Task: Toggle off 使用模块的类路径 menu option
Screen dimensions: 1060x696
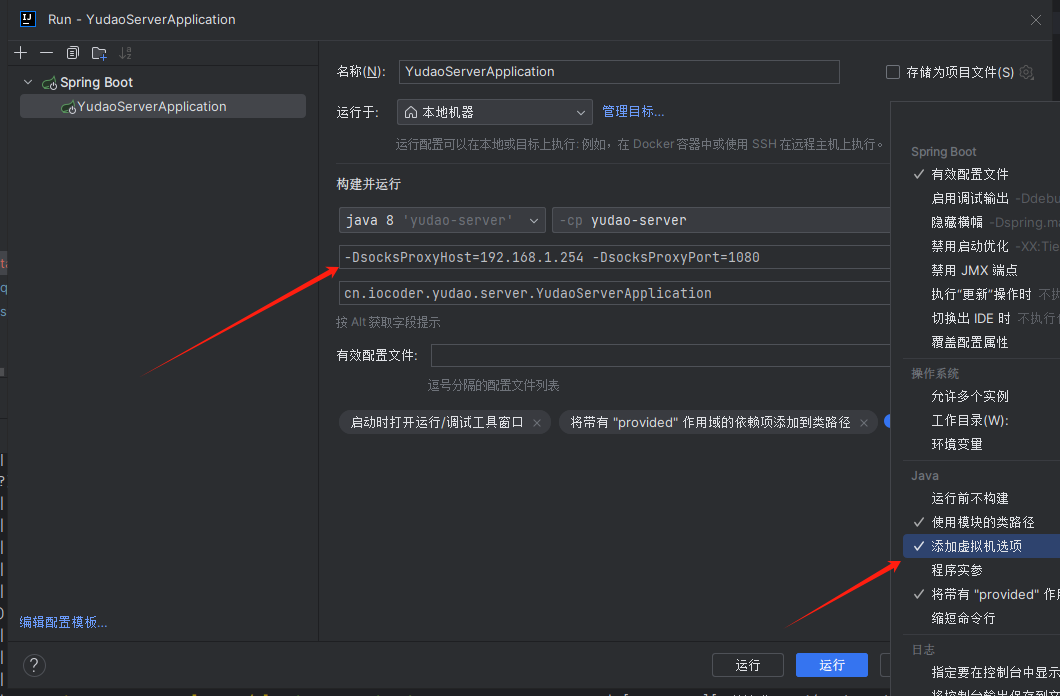Action: pos(982,522)
